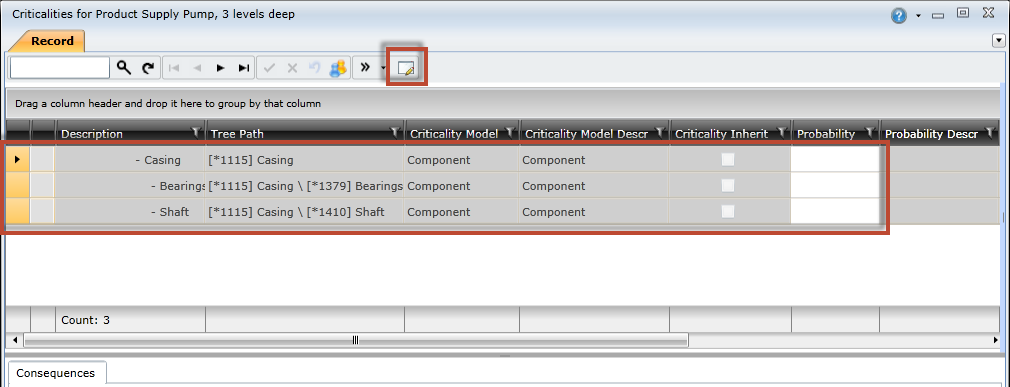Filter the Tree Path column
Viewport: 1010px width, 387px height.
395,133
